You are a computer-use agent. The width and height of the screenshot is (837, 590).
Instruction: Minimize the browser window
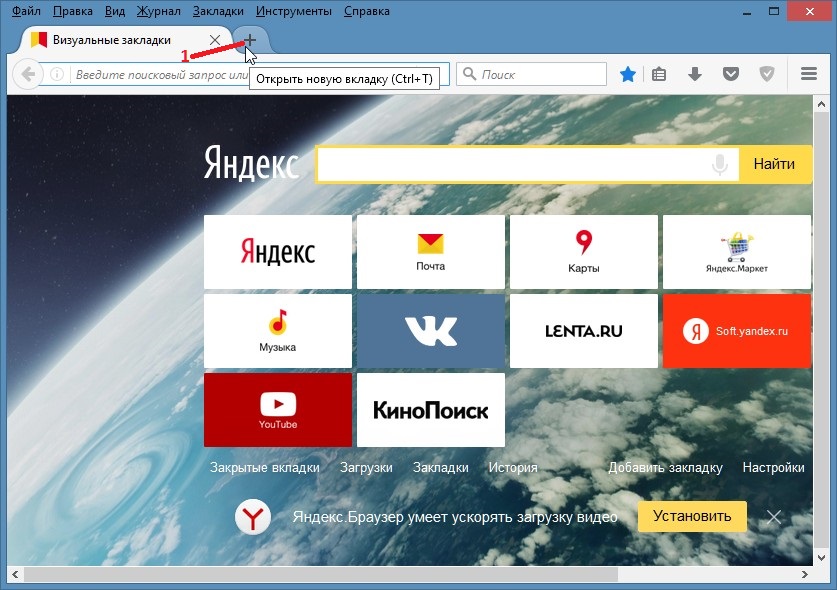(x=747, y=11)
